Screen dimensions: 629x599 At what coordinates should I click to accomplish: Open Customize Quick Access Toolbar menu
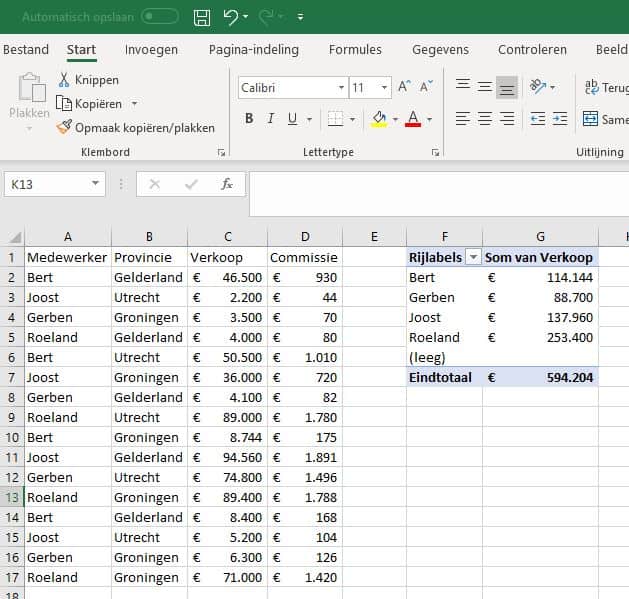[x=300, y=17]
